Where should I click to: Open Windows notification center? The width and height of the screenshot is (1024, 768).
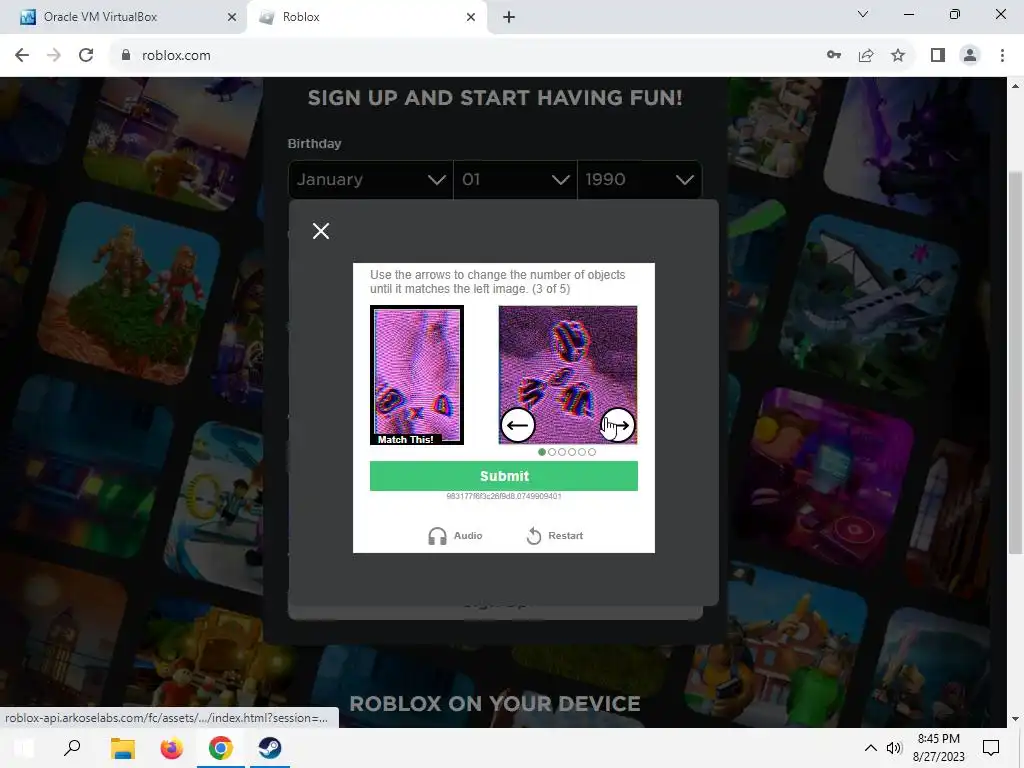point(991,748)
